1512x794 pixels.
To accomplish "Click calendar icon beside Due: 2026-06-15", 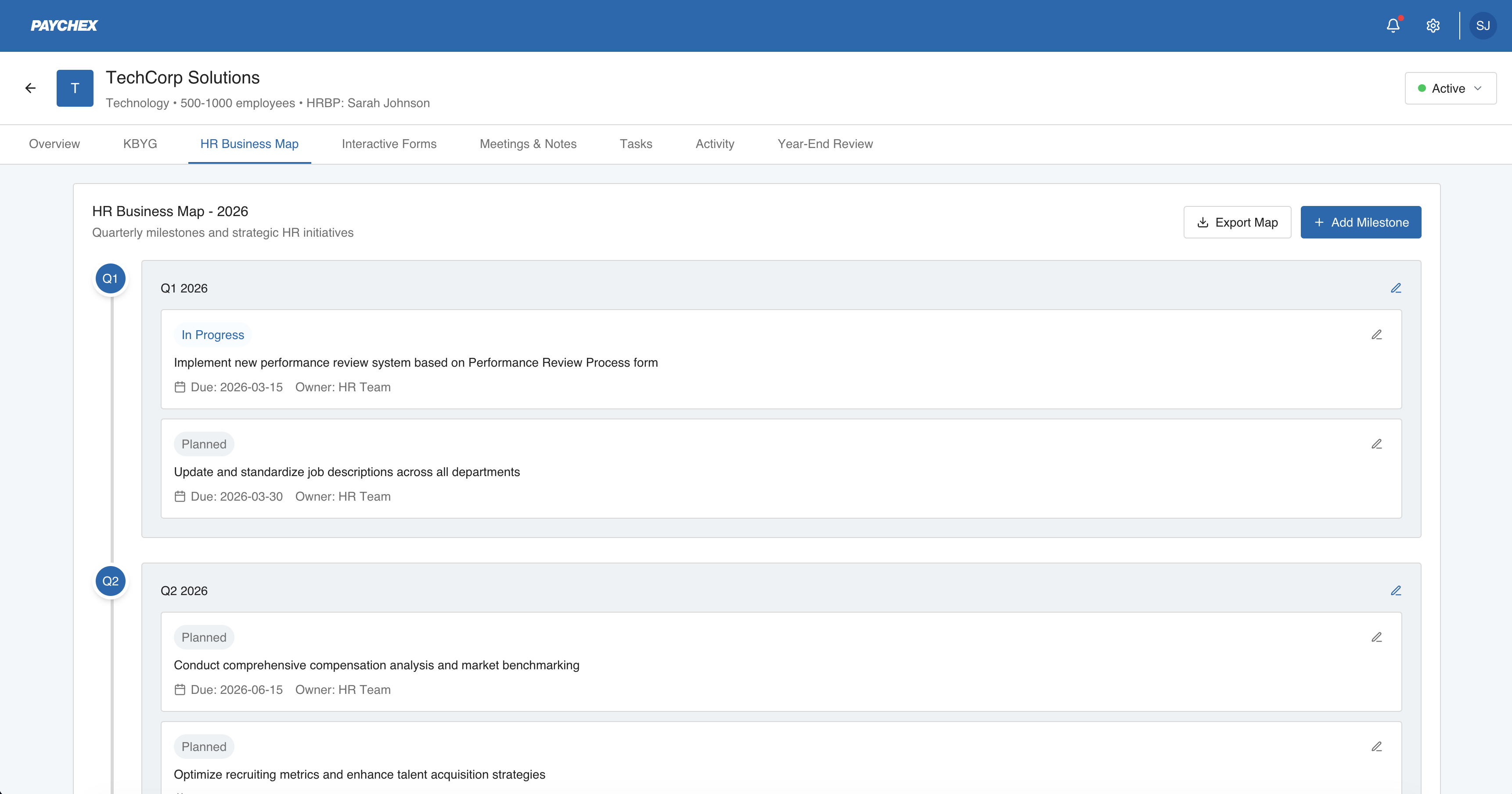I will click(x=180, y=689).
